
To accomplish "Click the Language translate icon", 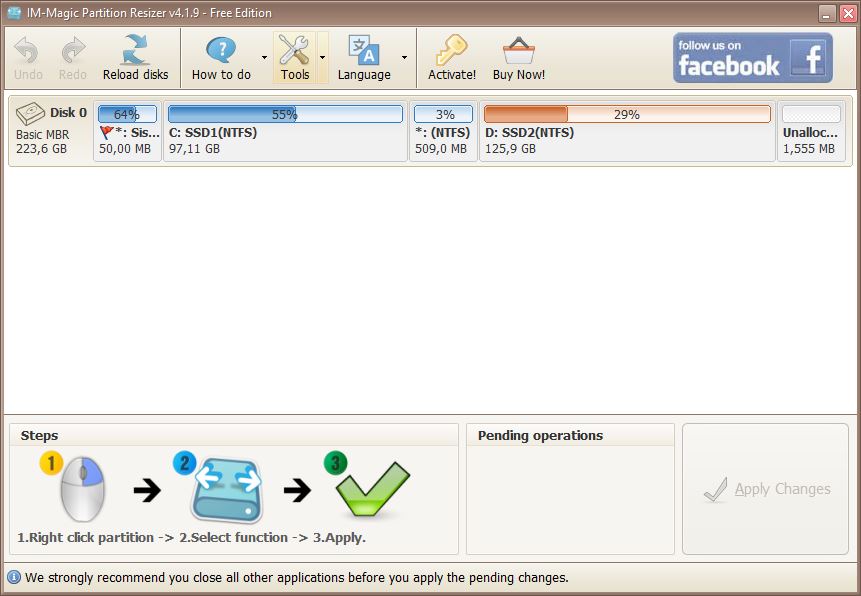I will pos(364,50).
